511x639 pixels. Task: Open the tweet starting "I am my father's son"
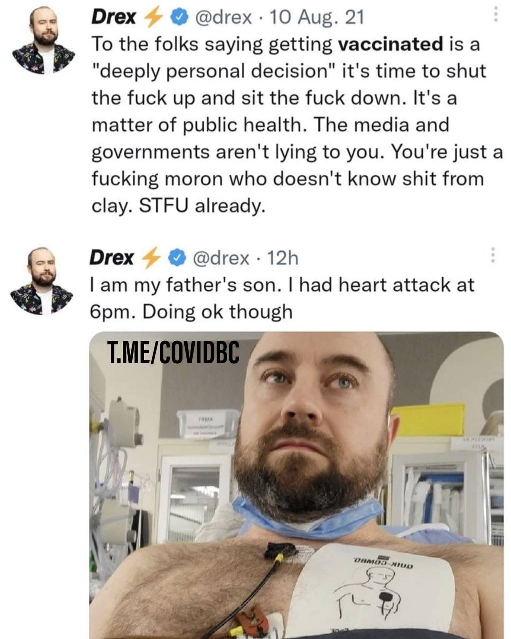pyautogui.click(x=282, y=298)
